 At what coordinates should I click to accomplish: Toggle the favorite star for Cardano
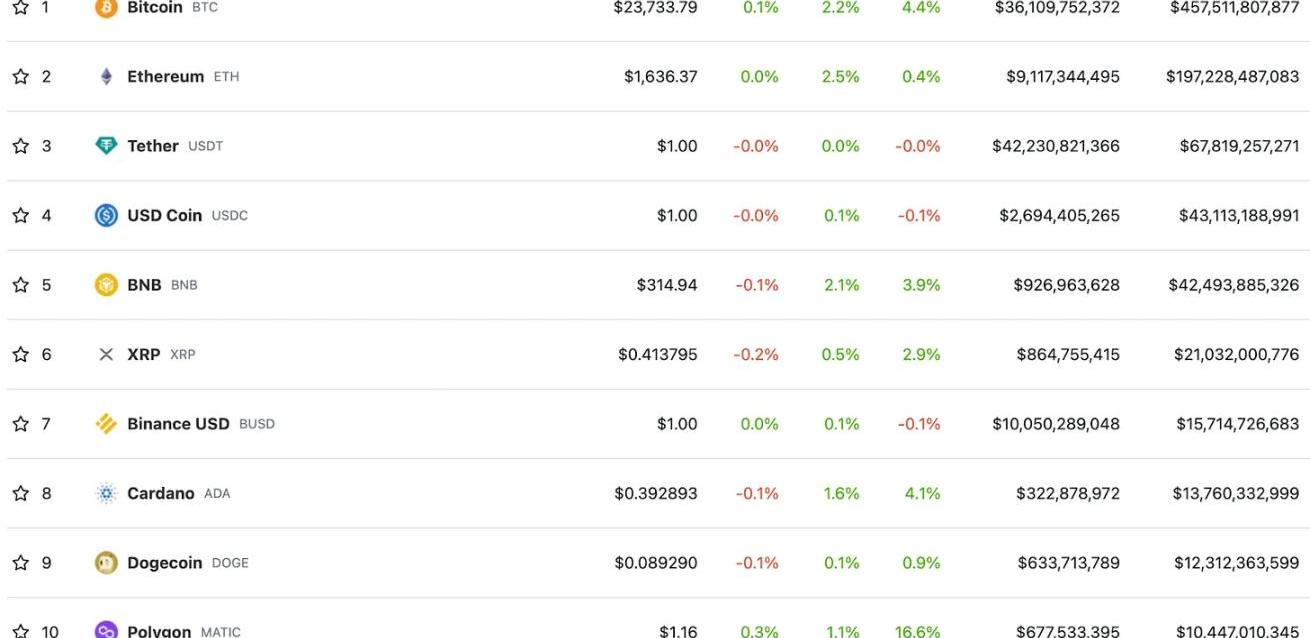pos(20,493)
